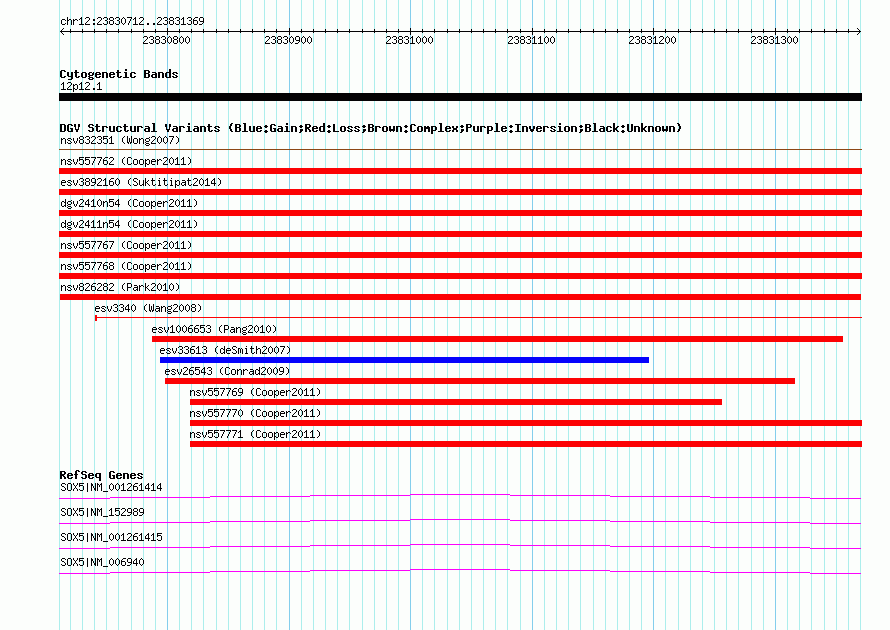This screenshot has height=630, width=890.
Task: Click the red bar for nsv557769
Action: (456, 402)
